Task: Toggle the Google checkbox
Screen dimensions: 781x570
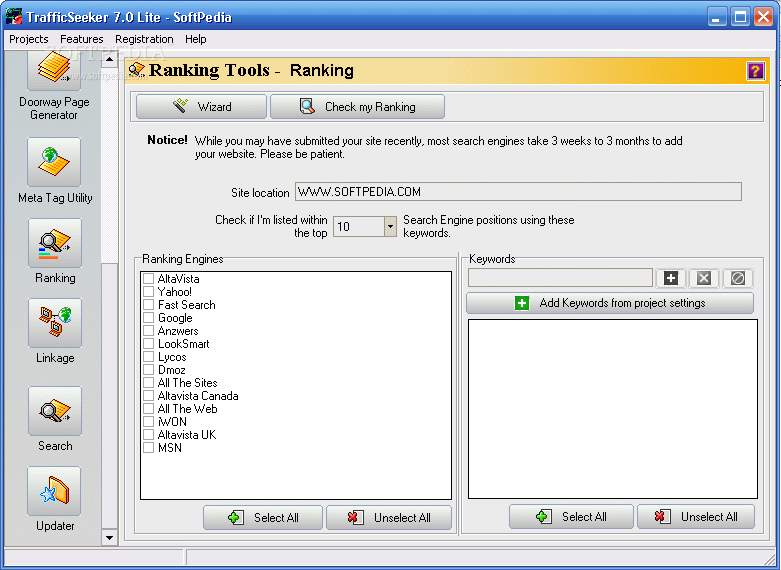Action: 148,317
